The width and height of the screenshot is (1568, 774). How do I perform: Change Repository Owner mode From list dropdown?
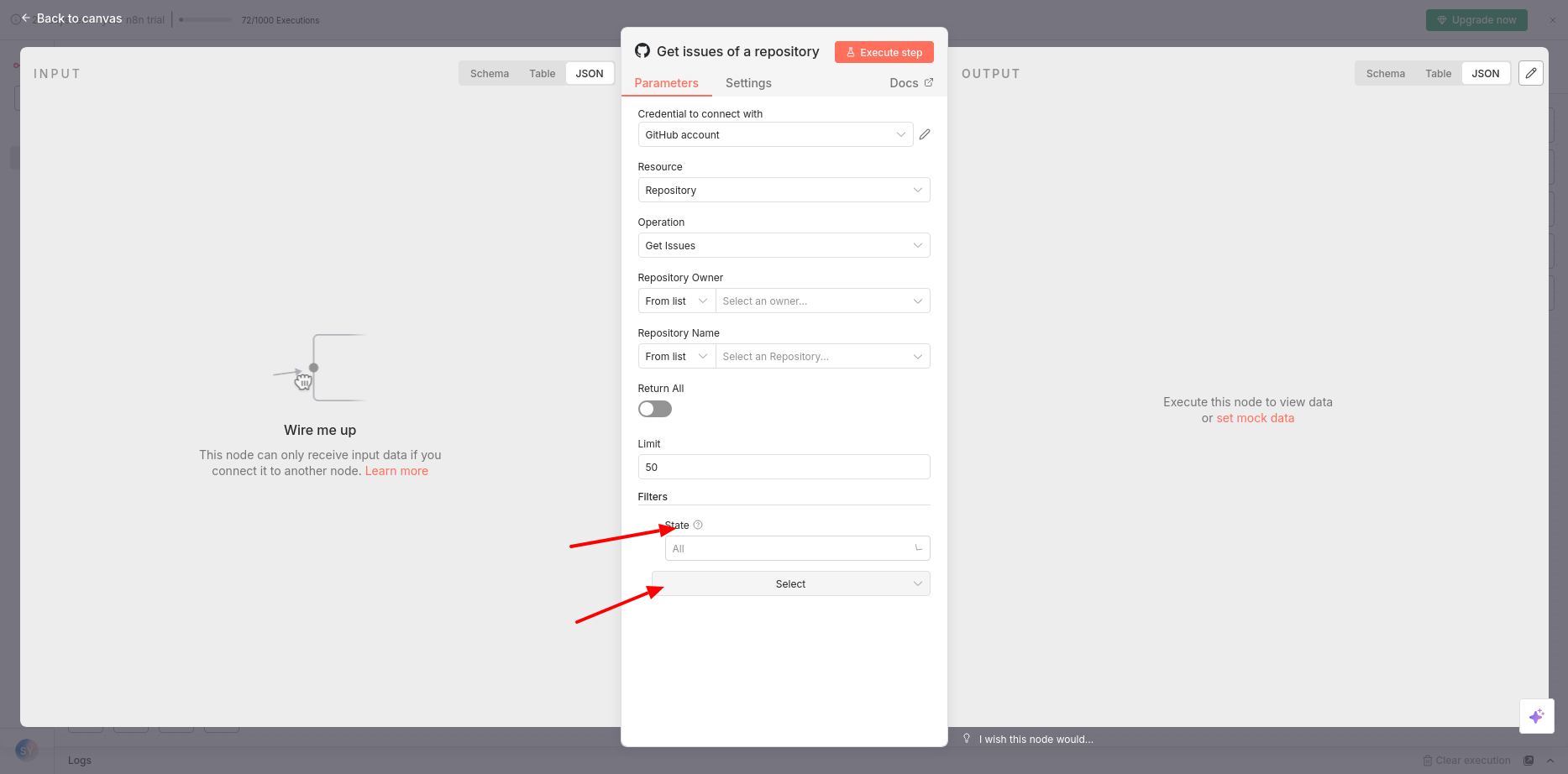(677, 301)
